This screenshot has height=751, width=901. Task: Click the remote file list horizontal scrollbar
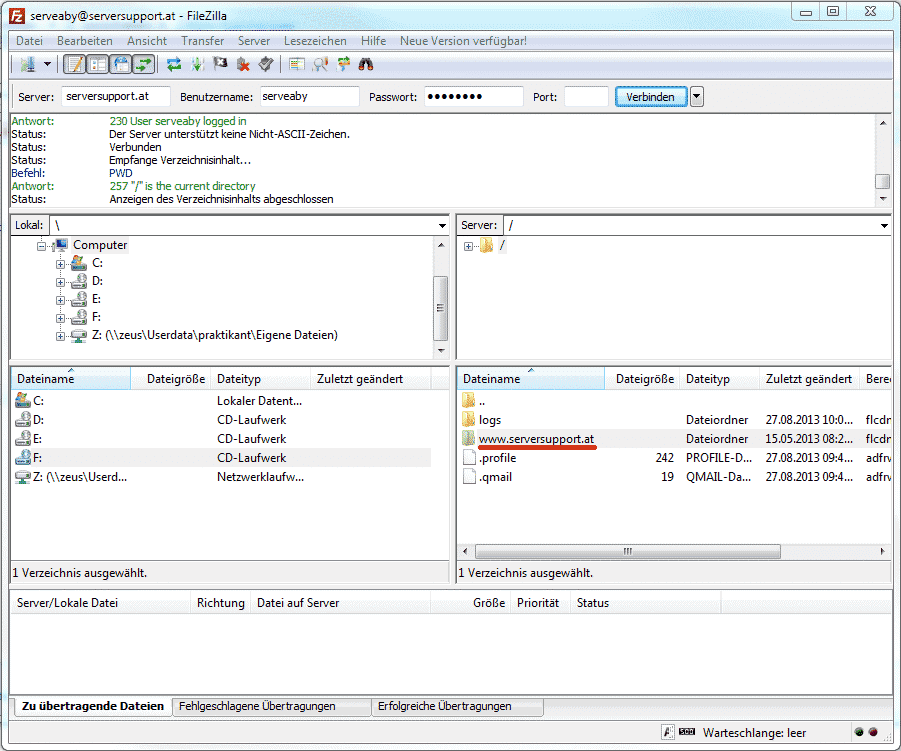pos(626,551)
